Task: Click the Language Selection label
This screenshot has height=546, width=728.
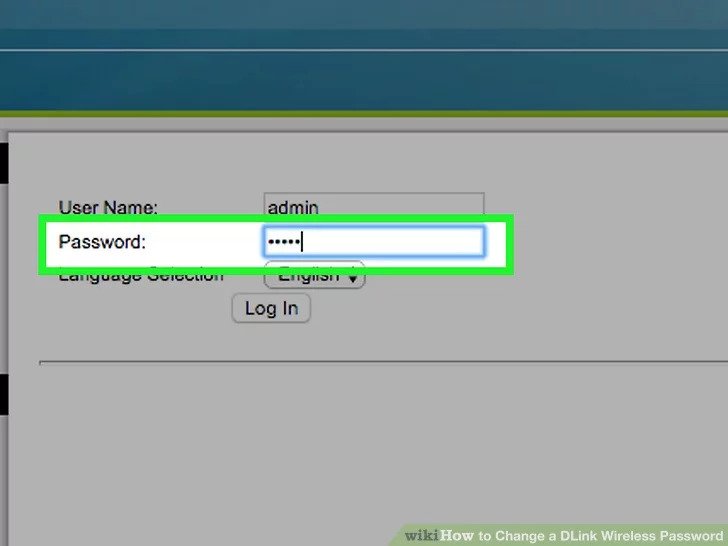Action: (x=141, y=275)
